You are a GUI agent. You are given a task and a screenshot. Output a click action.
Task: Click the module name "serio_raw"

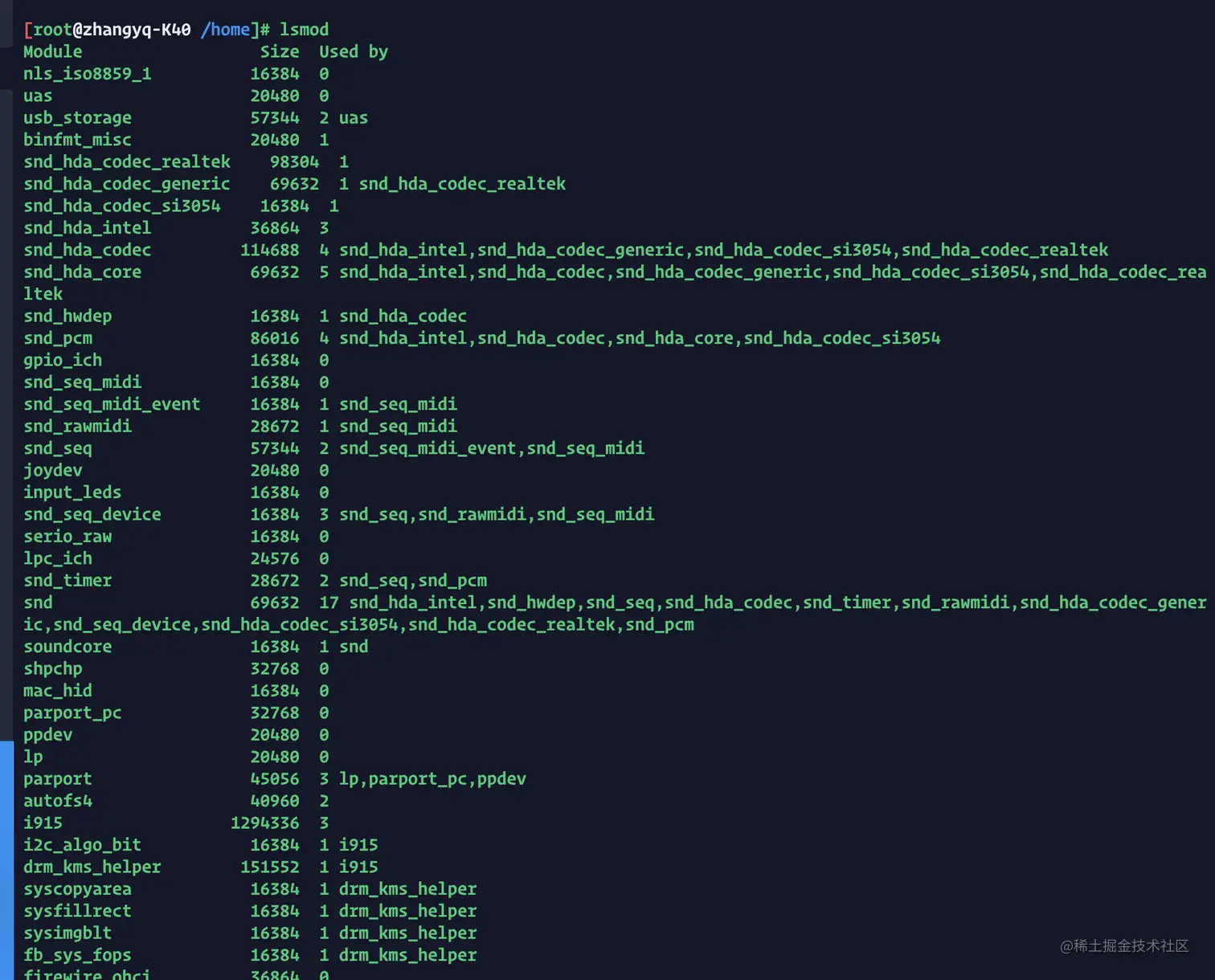(x=67, y=537)
